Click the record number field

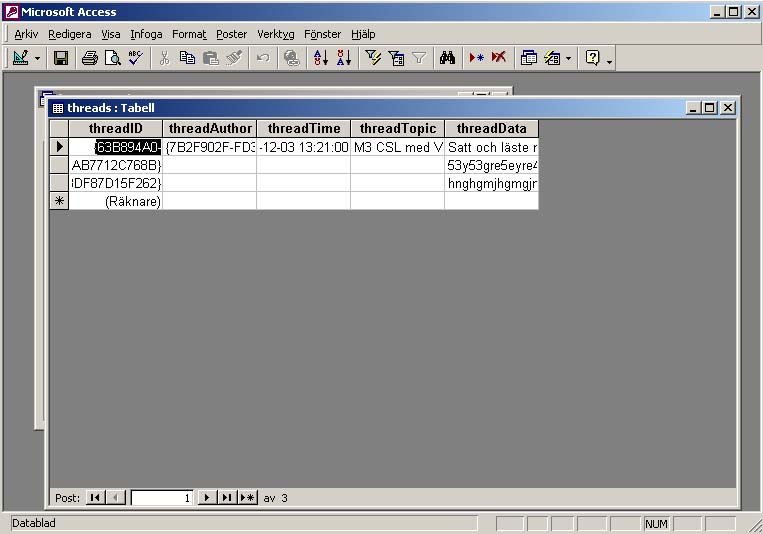click(x=162, y=497)
